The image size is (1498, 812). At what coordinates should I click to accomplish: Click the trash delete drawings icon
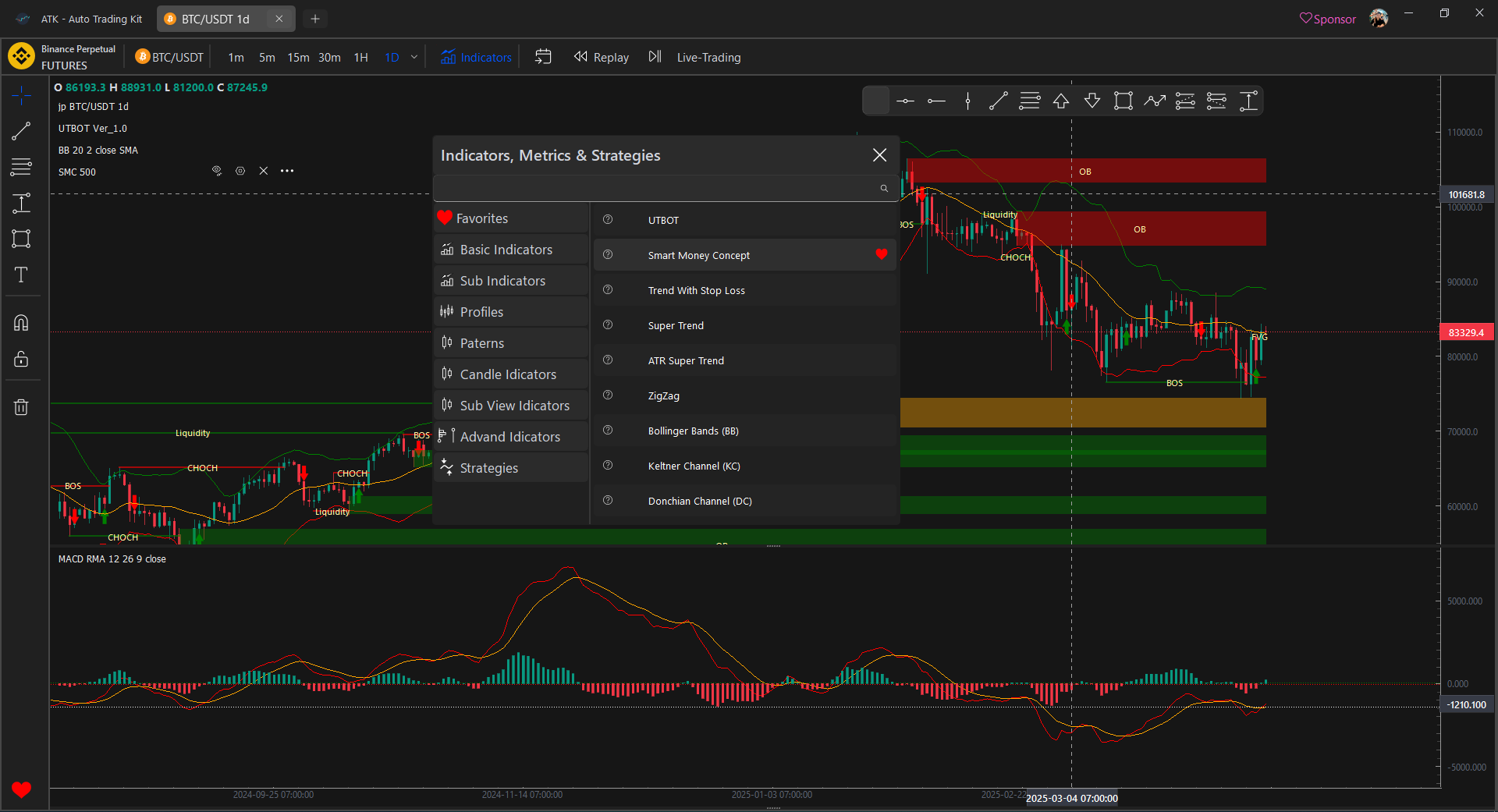(x=21, y=406)
